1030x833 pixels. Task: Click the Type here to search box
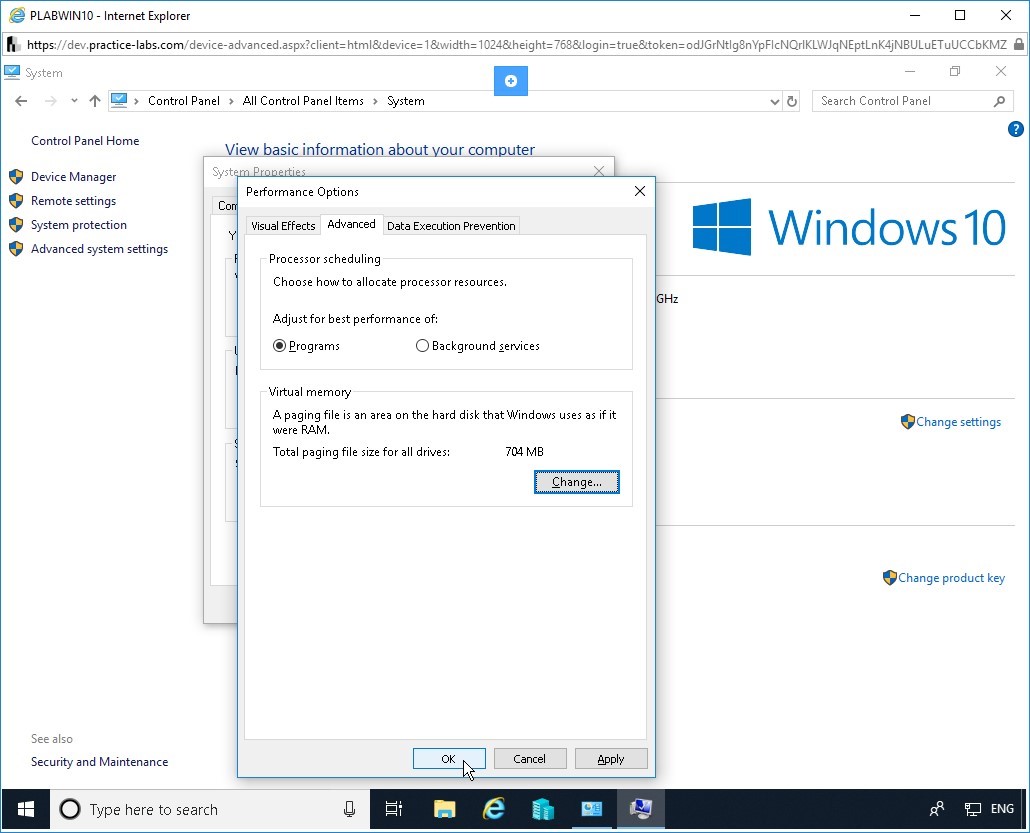coord(209,809)
